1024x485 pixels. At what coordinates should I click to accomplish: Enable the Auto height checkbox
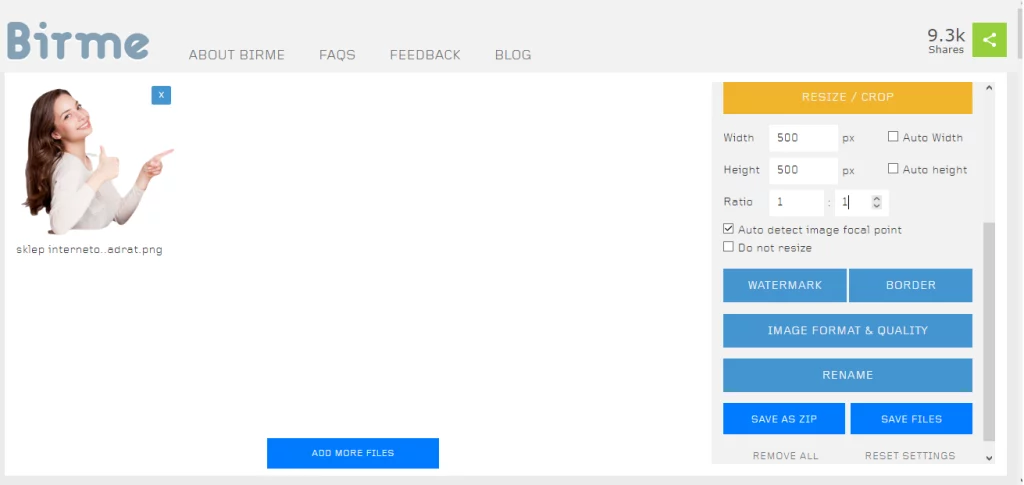tap(893, 169)
